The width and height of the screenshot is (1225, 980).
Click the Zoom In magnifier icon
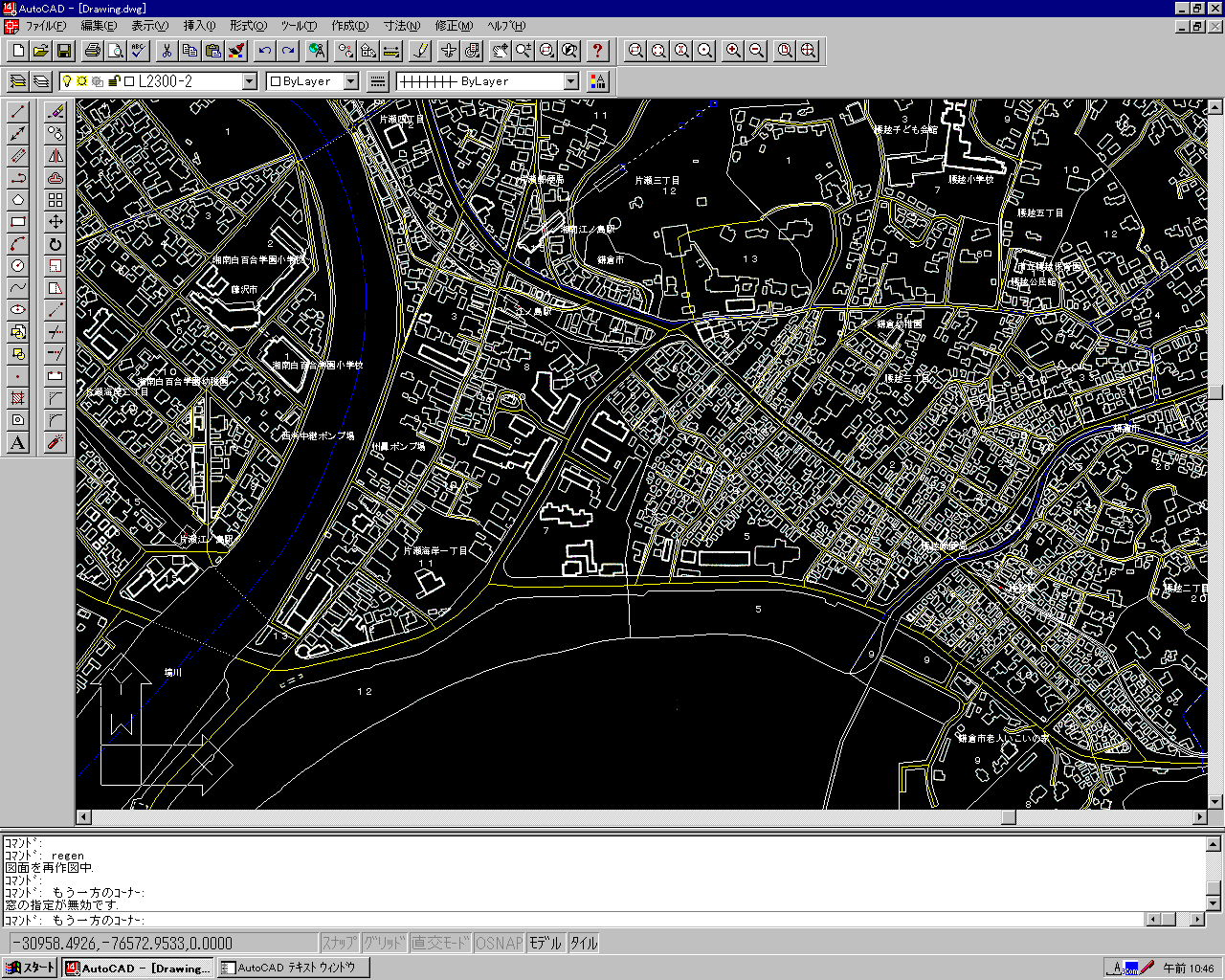(x=733, y=51)
